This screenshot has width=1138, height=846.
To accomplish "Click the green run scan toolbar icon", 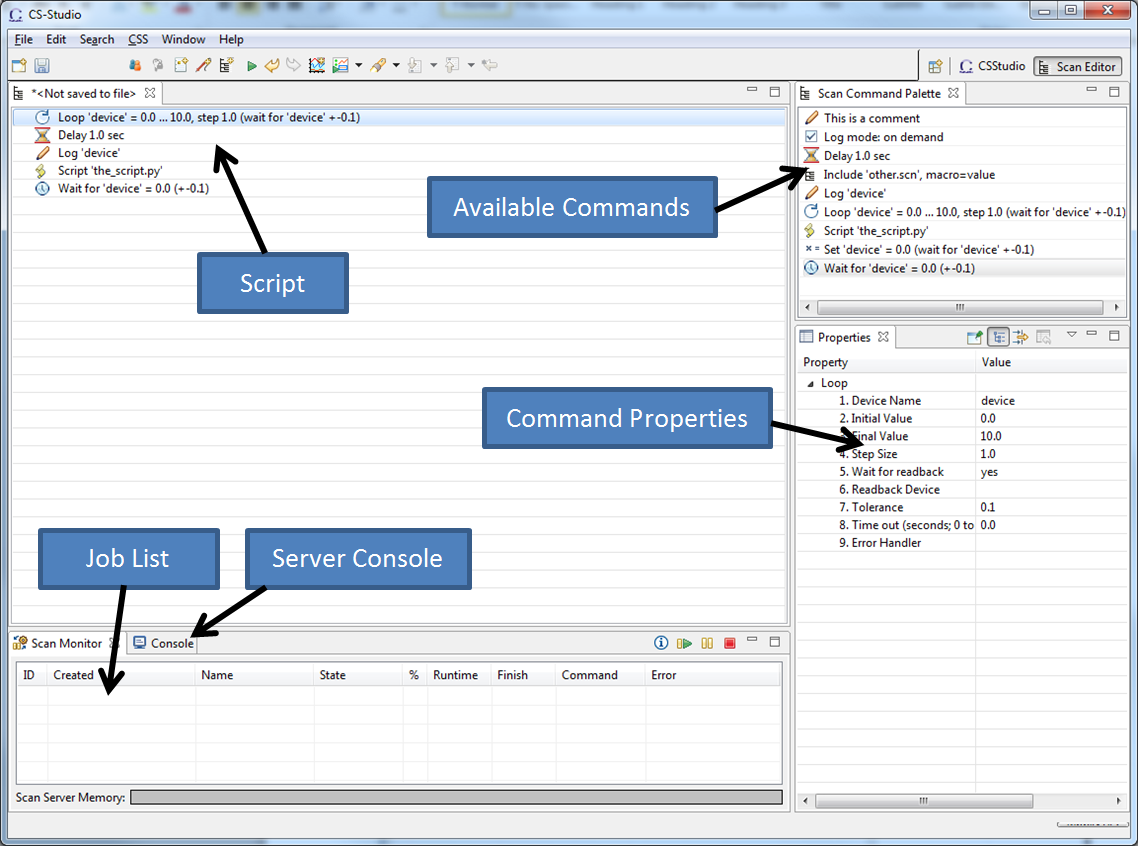I will pos(251,66).
